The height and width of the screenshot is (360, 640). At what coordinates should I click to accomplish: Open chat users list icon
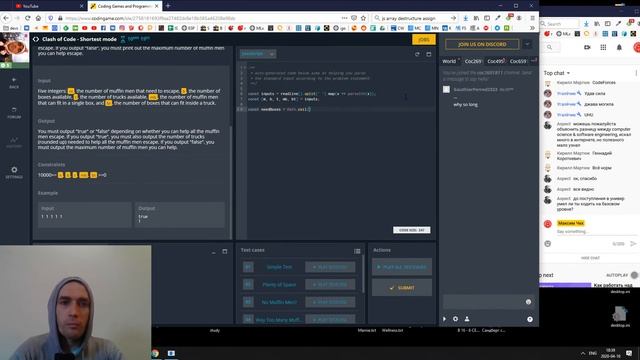[467, 319]
